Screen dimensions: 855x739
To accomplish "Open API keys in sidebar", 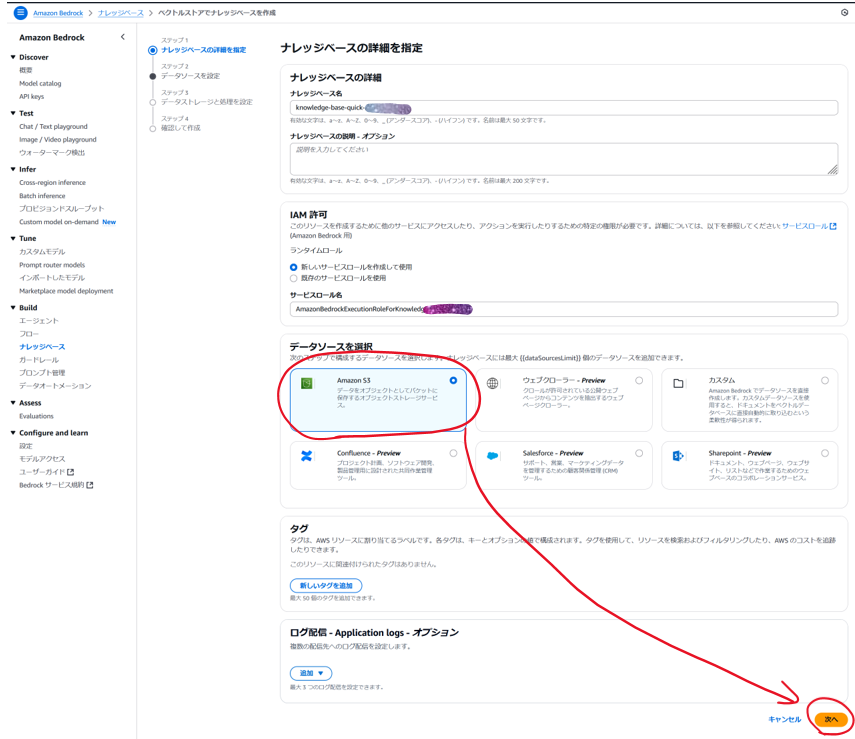I will pos(32,97).
